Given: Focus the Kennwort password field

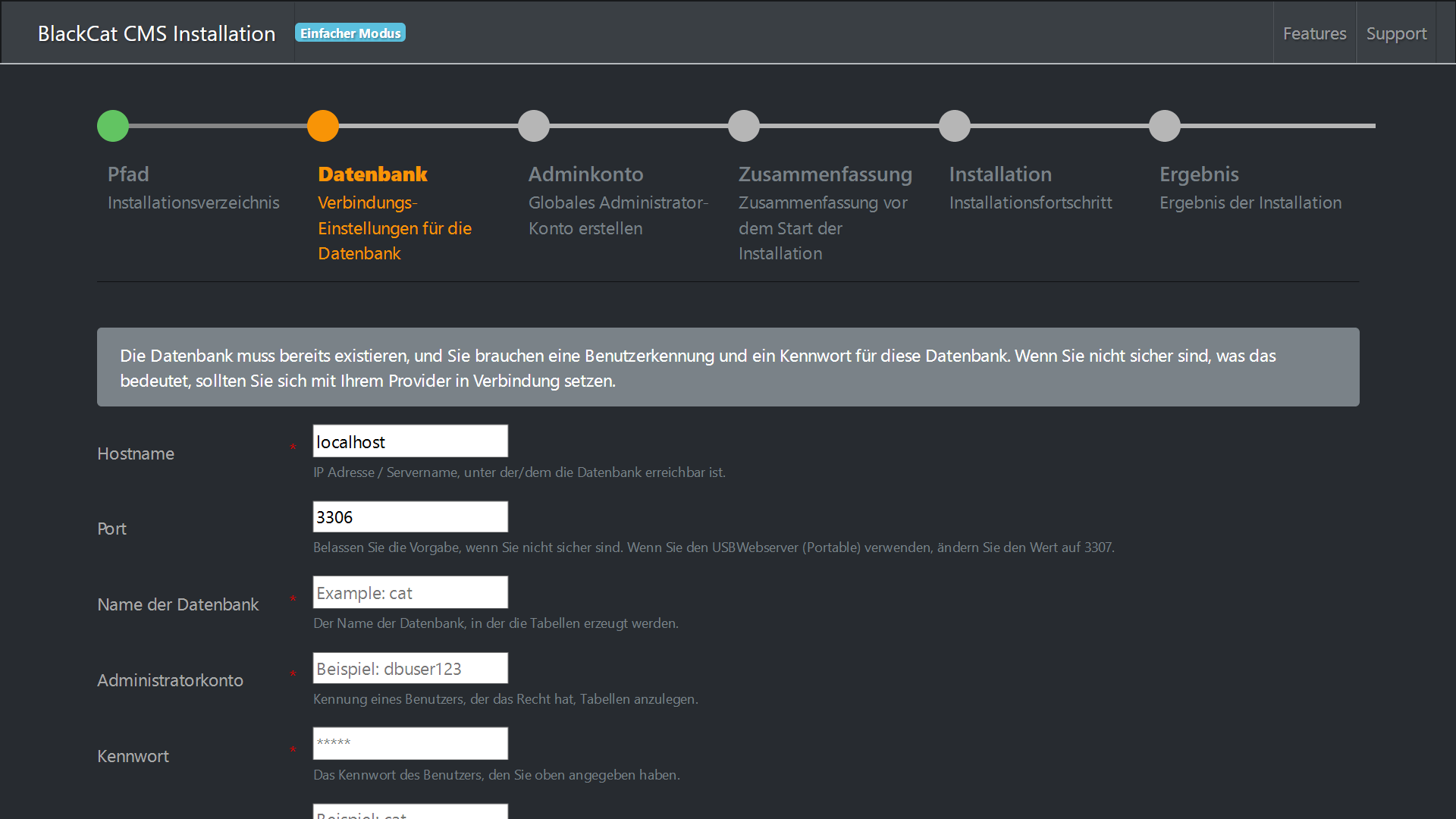Looking at the screenshot, I should pos(410,743).
